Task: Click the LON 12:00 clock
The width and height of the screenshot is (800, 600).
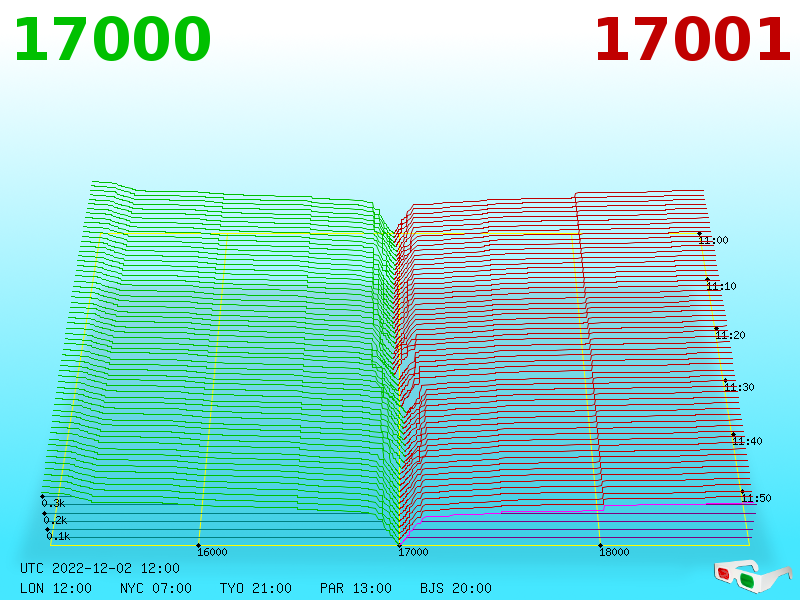Action: [56, 588]
